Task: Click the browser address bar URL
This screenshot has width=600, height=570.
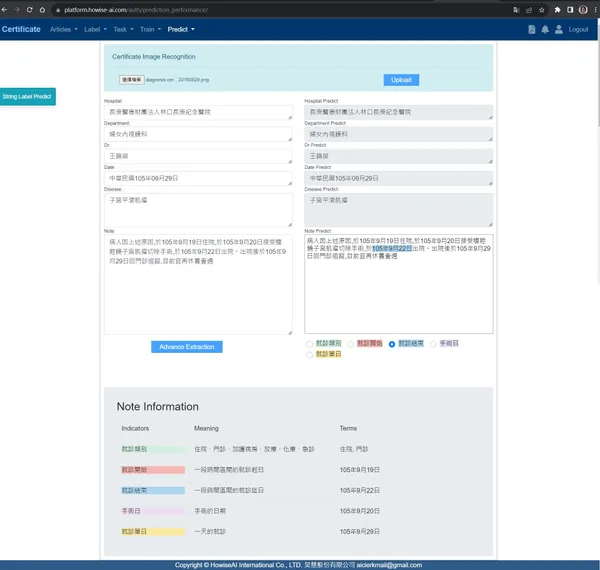Action: 136,10
